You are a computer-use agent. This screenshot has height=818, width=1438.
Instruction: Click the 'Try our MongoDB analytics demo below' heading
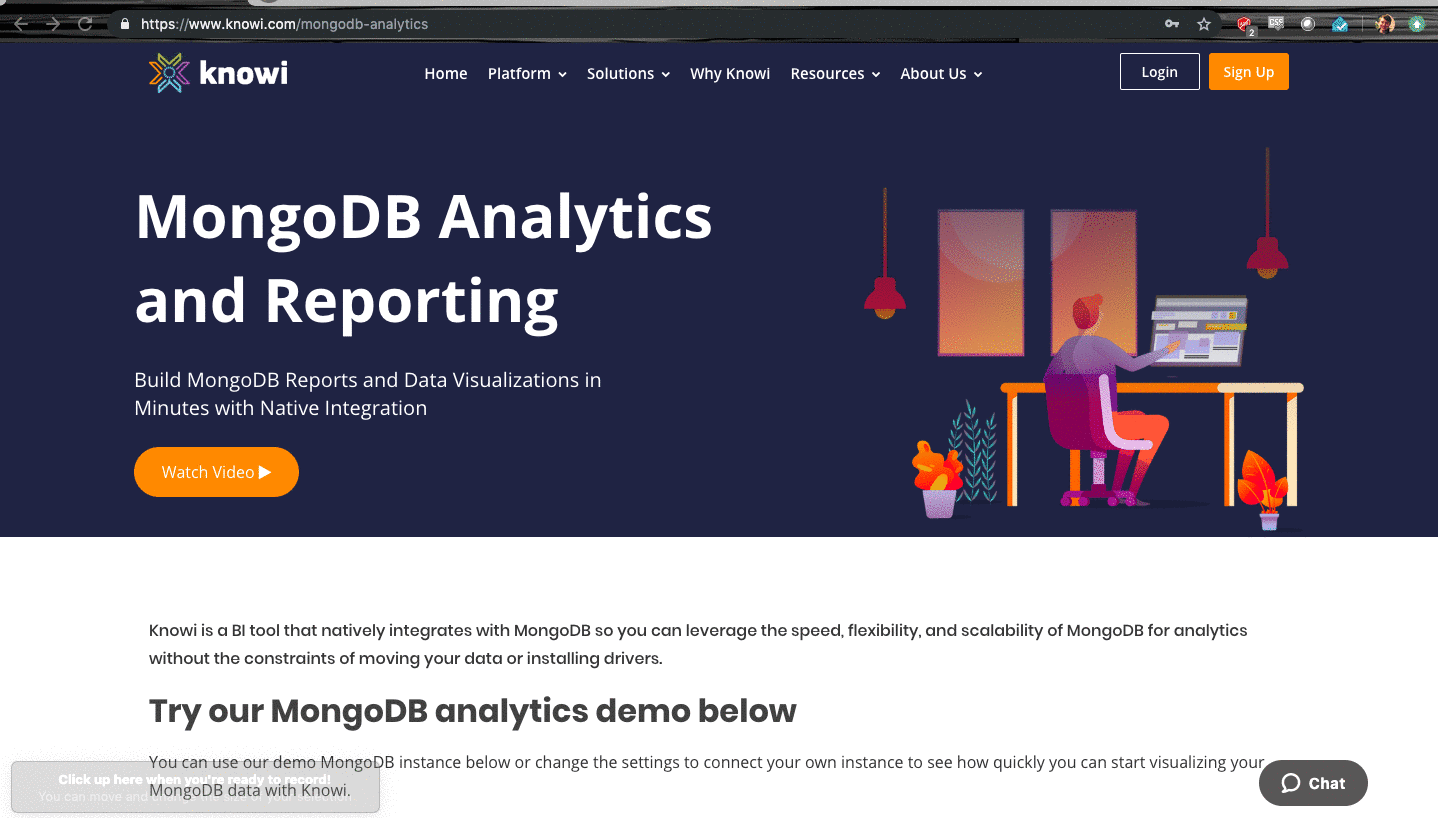click(x=473, y=711)
